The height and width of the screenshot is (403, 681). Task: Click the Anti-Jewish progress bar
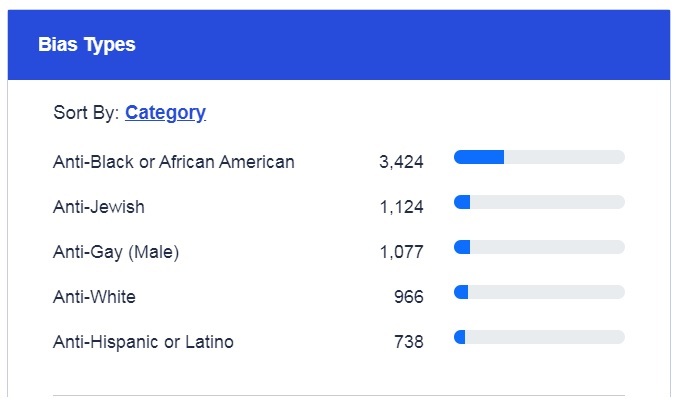(x=539, y=202)
